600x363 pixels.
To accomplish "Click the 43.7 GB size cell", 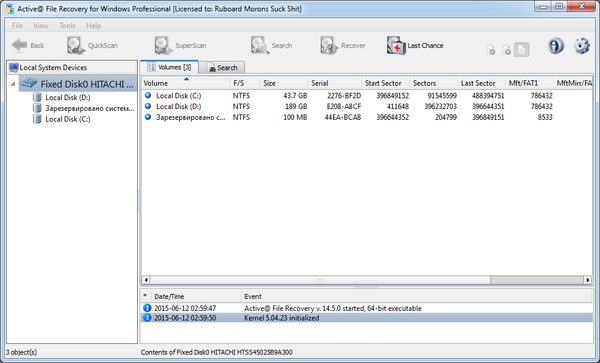I will click(295, 96).
